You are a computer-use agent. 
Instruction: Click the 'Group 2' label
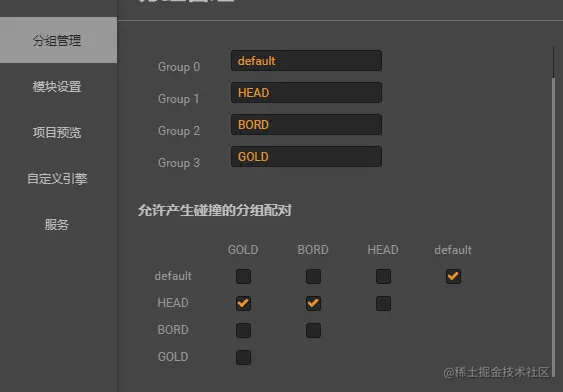coord(179,131)
